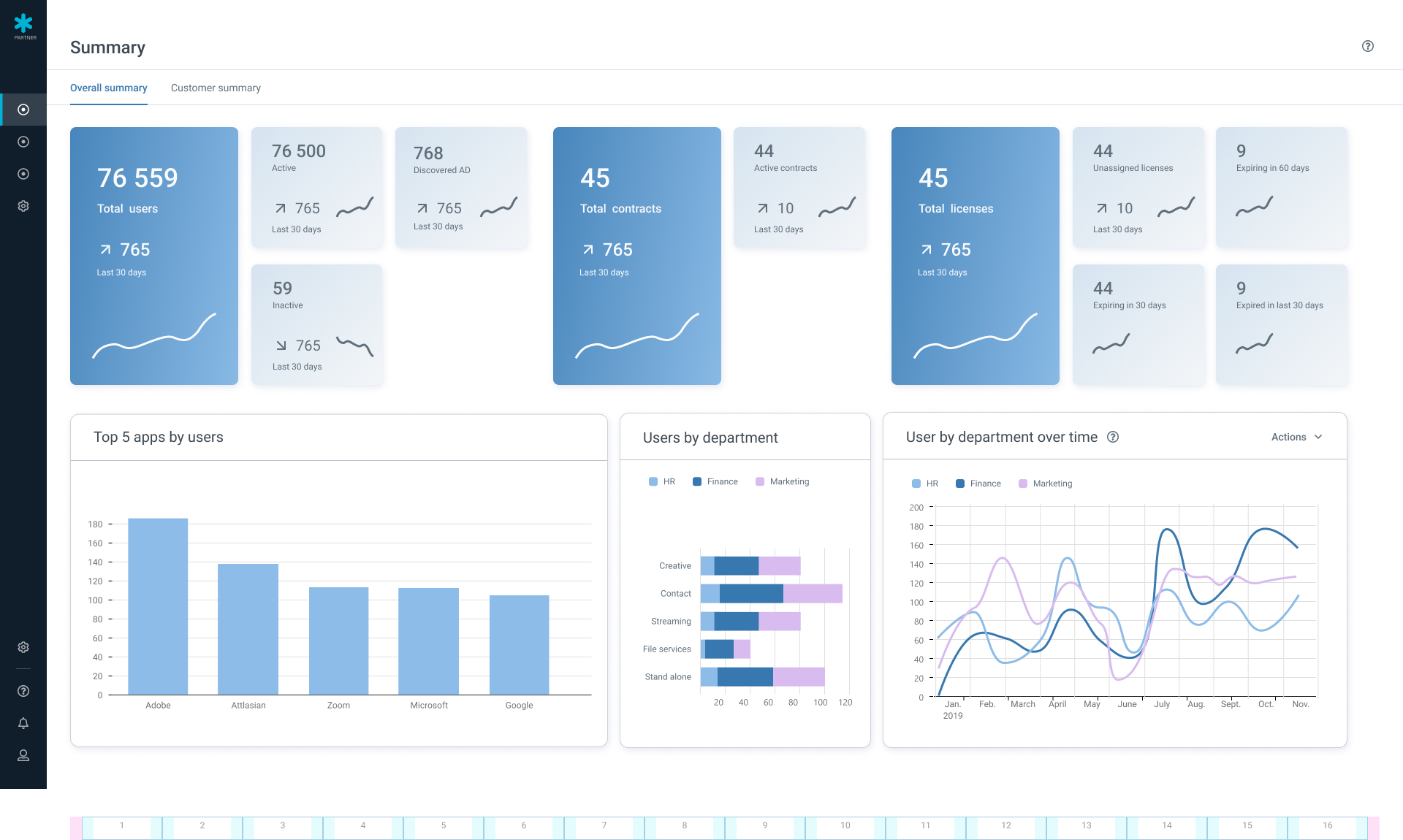This screenshot has height=840, width=1403.
Task: Click sparkline in Unassigned licenses card
Action: [1176, 207]
